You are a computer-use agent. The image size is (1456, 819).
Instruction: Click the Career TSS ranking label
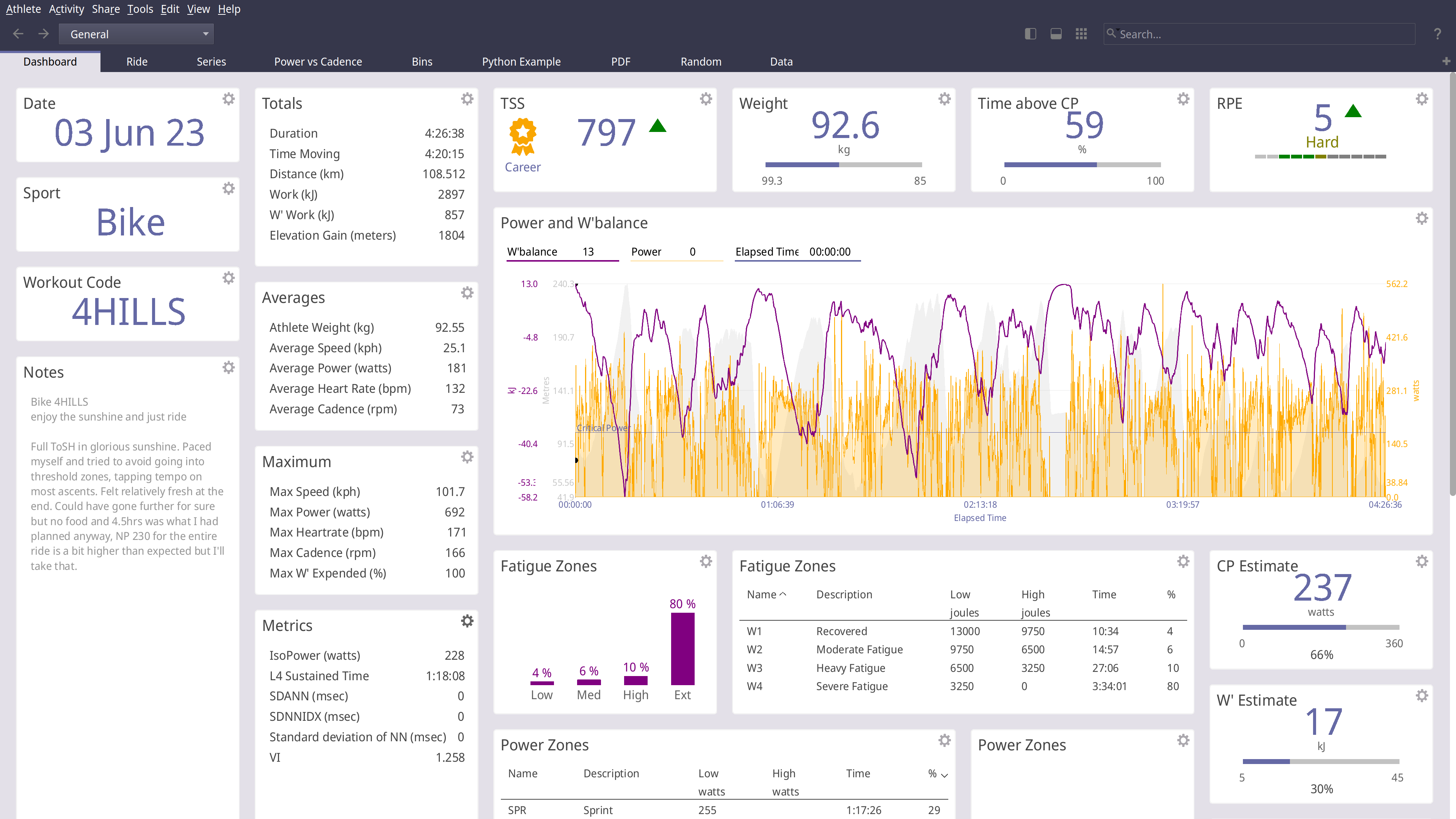[522, 167]
